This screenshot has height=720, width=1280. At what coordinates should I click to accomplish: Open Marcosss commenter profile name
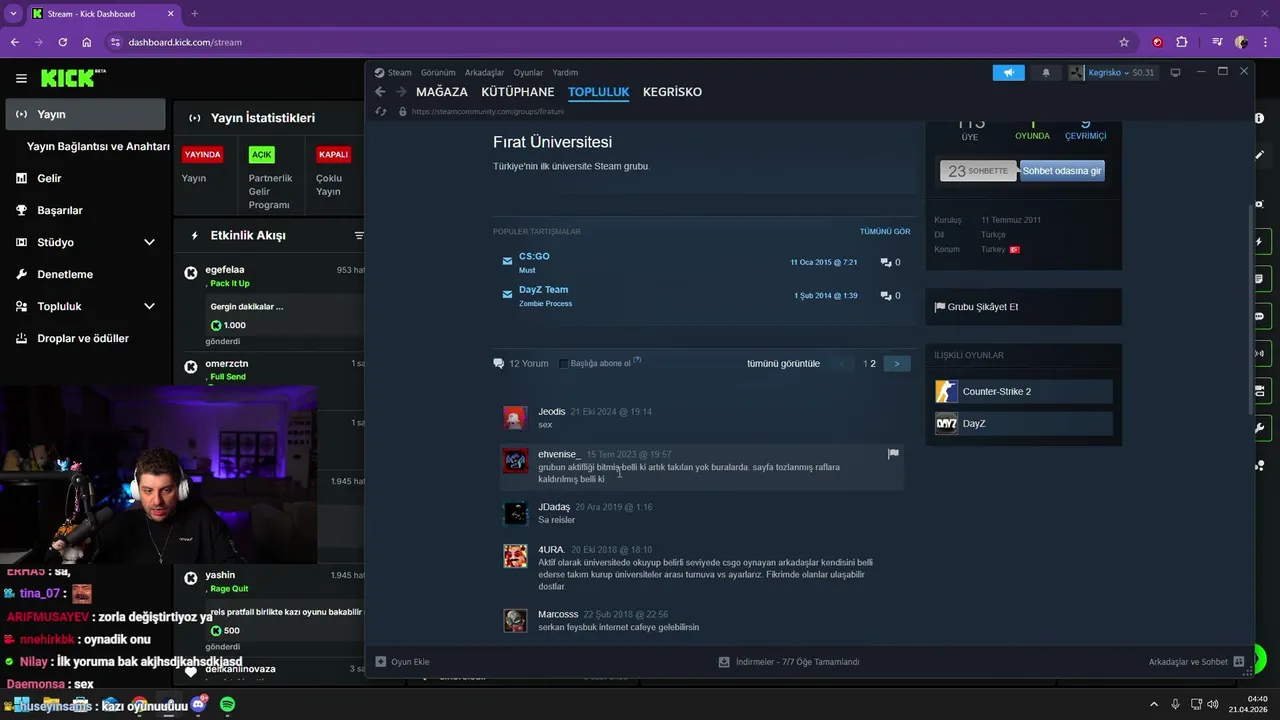coord(558,614)
